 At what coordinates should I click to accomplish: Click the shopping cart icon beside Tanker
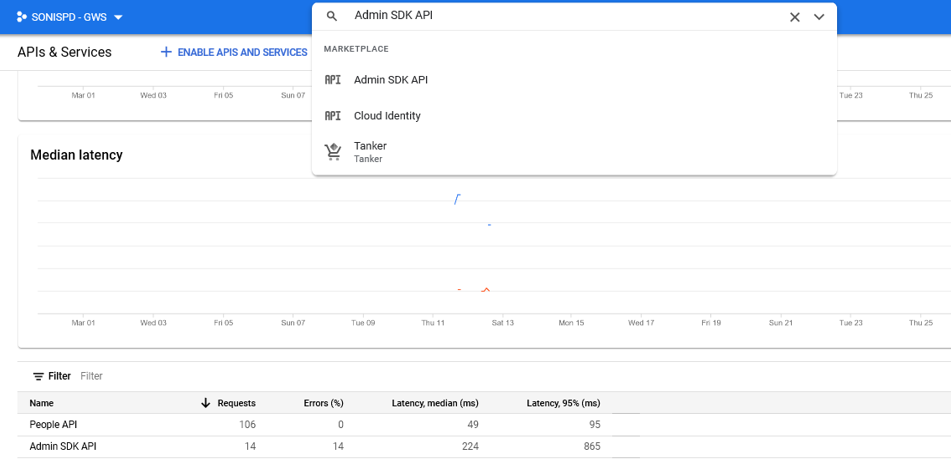pyautogui.click(x=332, y=152)
